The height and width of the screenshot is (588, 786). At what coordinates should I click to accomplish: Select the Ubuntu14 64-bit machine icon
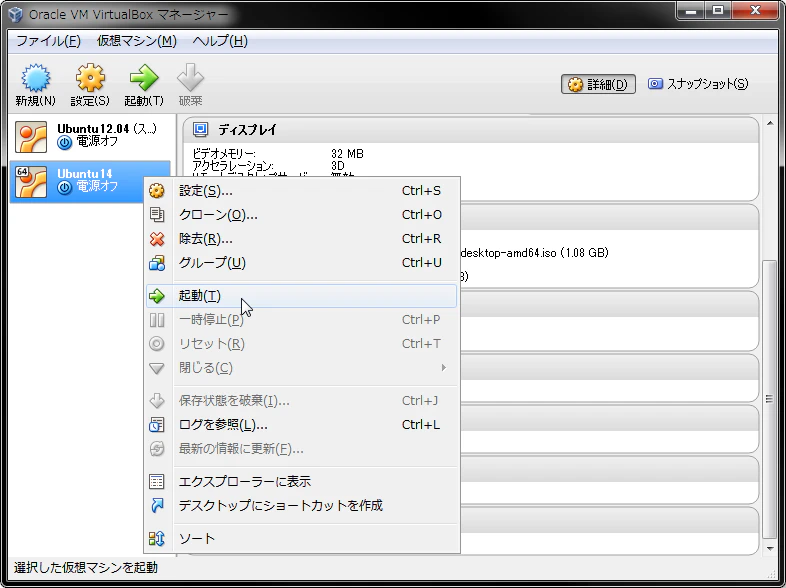pos(31,182)
